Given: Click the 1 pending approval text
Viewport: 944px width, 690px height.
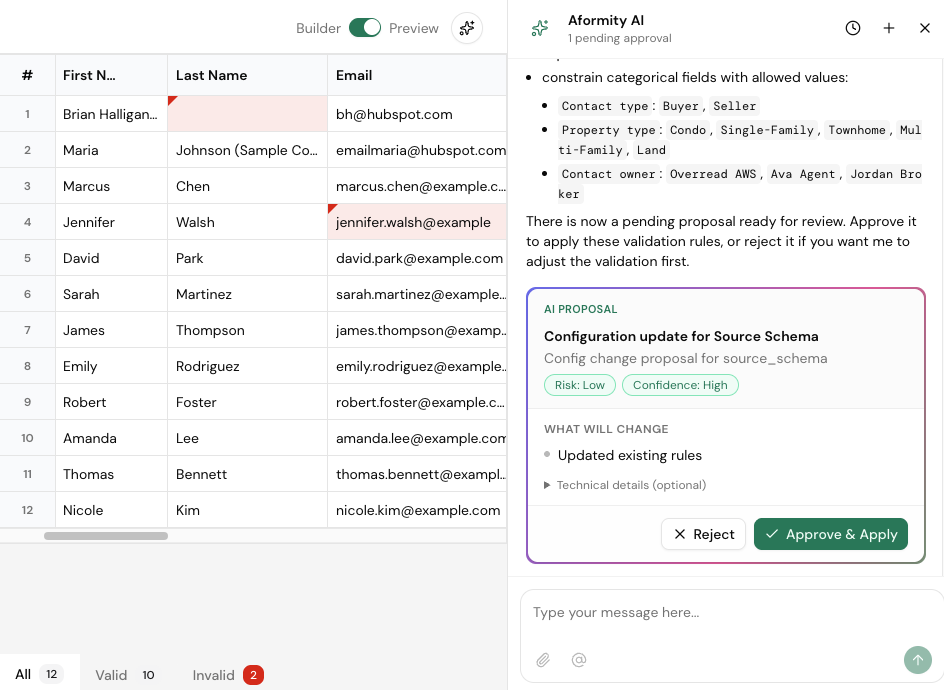Looking at the screenshot, I should 620,38.
